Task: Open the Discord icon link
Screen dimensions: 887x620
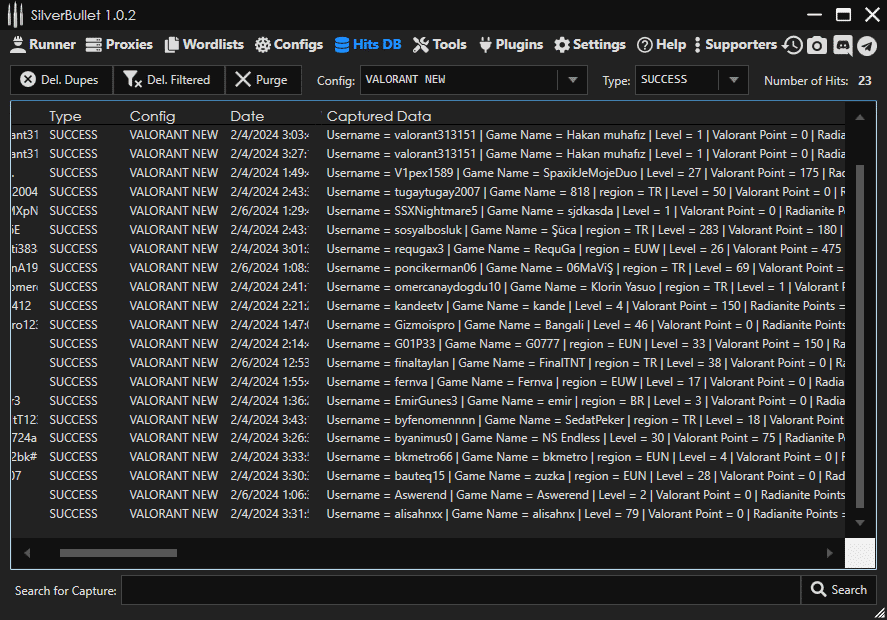Action: [842, 45]
